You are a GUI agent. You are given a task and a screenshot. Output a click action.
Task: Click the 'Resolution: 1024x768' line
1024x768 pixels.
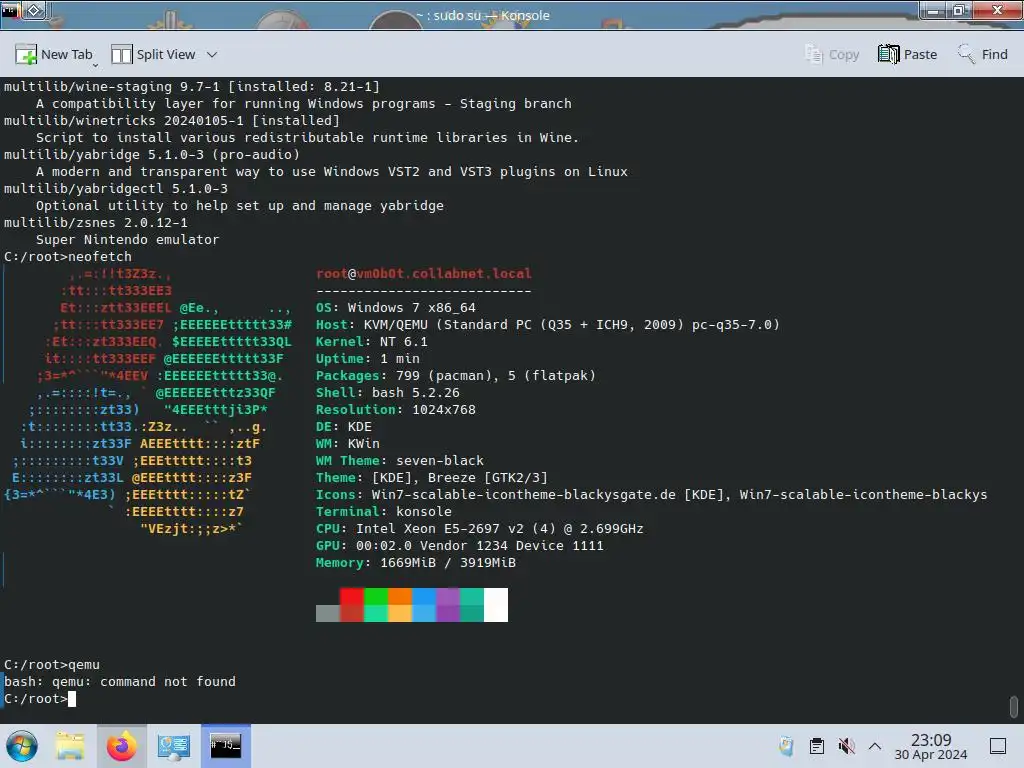tap(396, 409)
